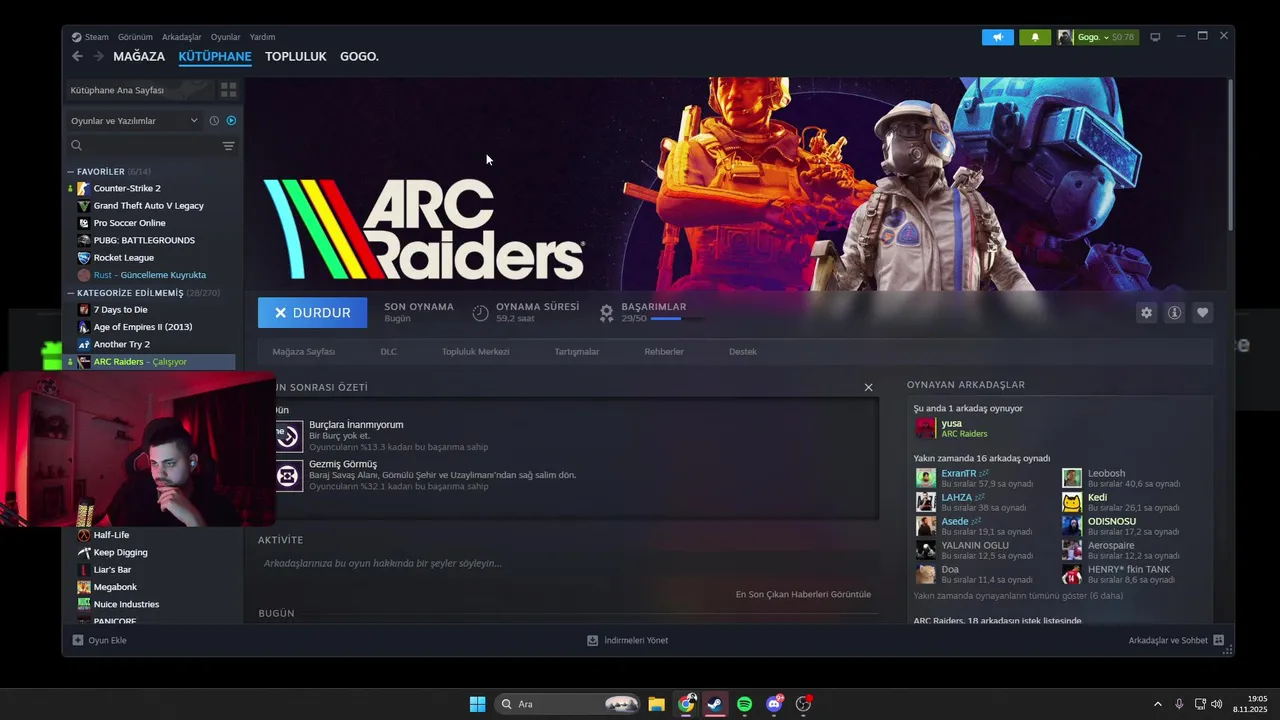Open the Gogo. account dropdown
This screenshot has height=720, width=1280.
(1098, 37)
